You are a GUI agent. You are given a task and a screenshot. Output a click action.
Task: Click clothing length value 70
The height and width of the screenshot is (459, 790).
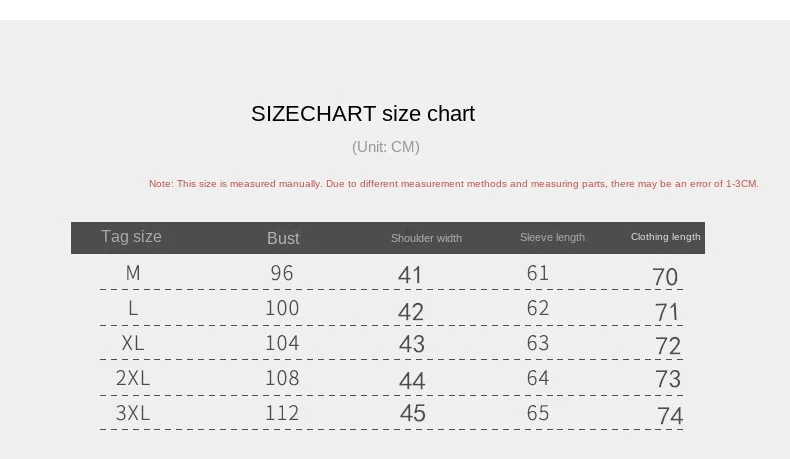click(x=665, y=277)
